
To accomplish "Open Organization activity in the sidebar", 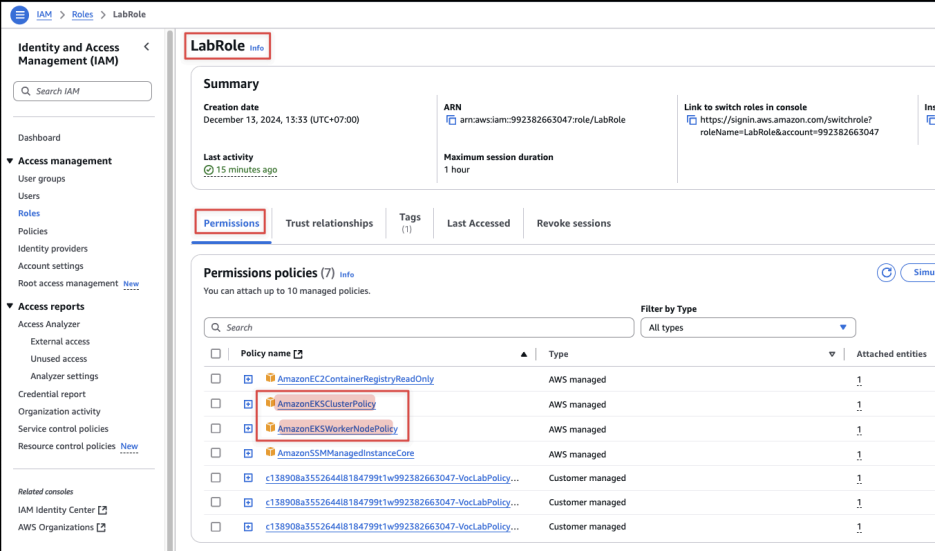I will click(x=59, y=411).
